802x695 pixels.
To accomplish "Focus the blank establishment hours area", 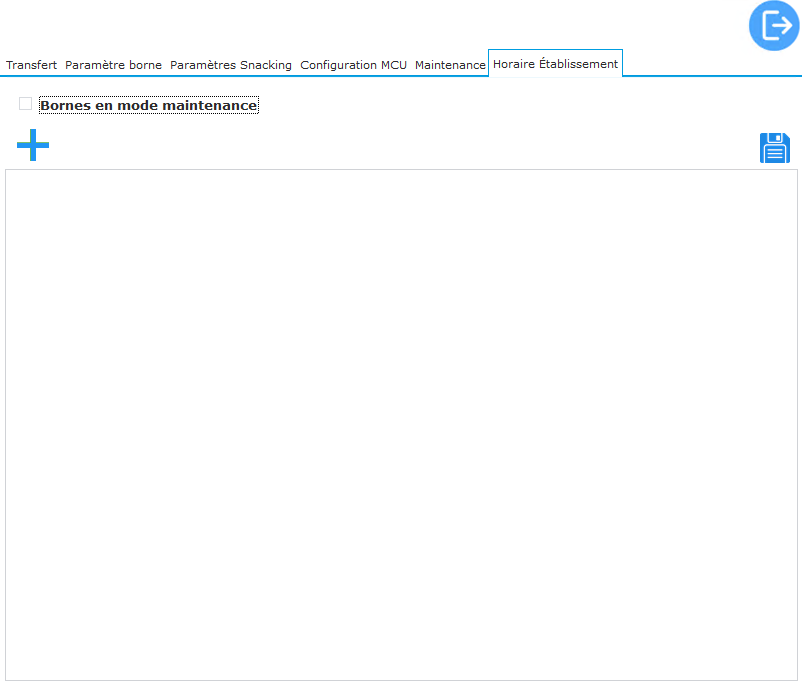I will pyautogui.click(x=401, y=425).
